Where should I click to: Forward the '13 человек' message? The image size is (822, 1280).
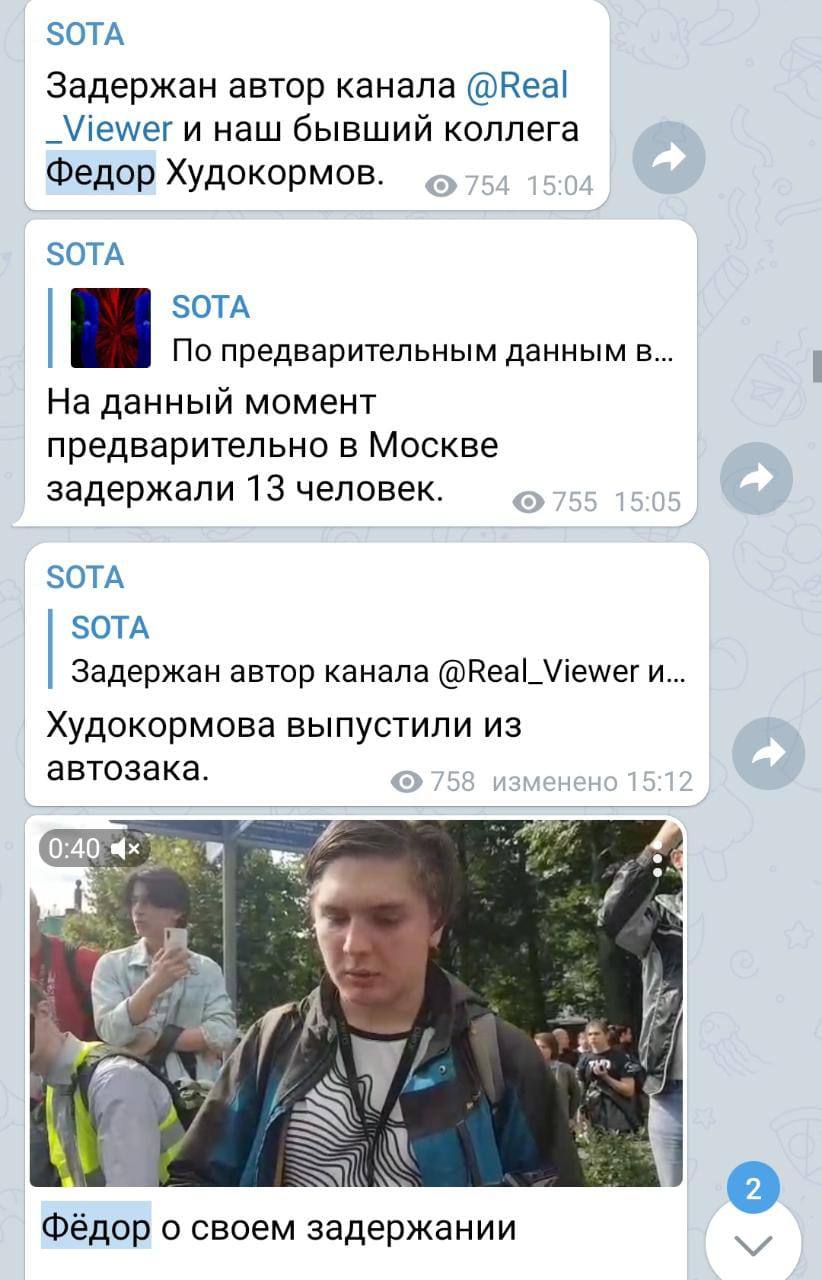tap(756, 478)
